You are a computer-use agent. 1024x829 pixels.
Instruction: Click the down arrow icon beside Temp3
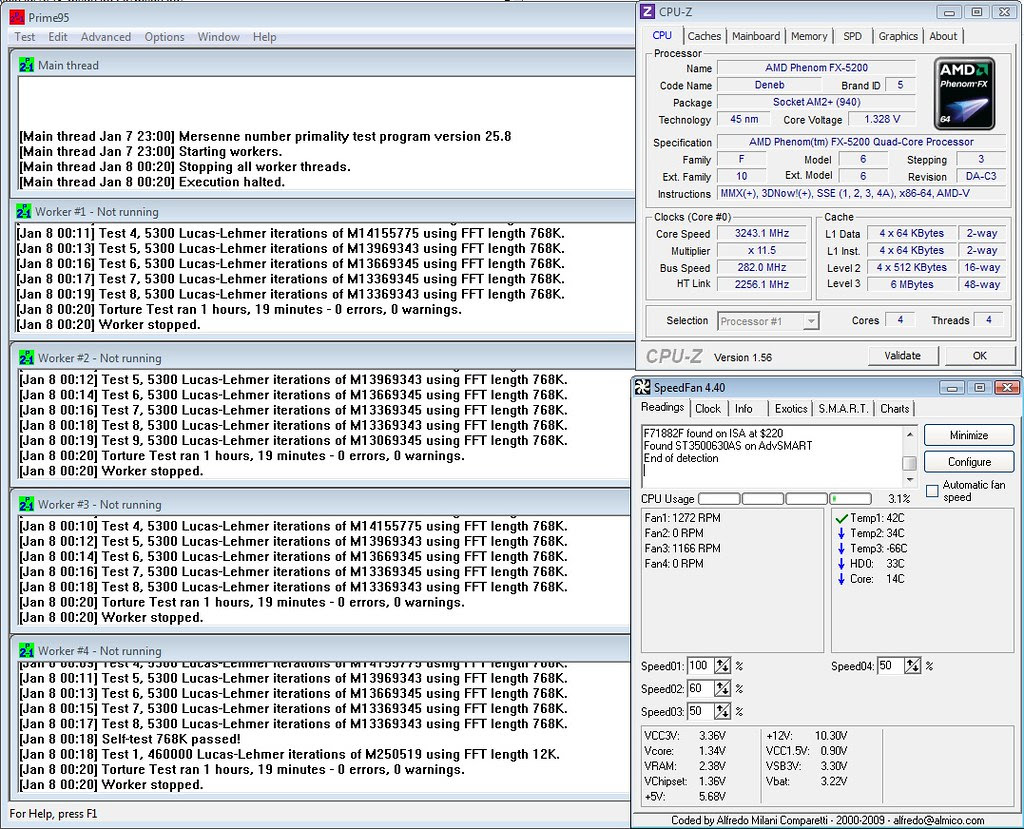[x=841, y=548]
